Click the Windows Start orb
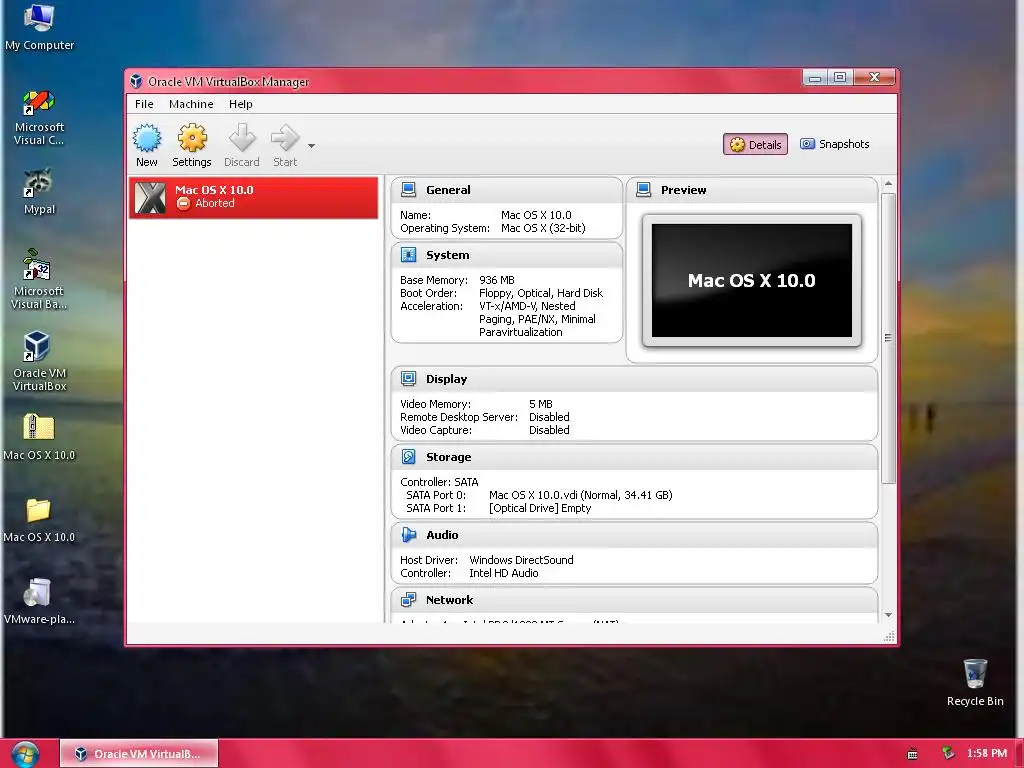Image resolution: width=1024 pixels, height=768 pixels. coord(25,754)
